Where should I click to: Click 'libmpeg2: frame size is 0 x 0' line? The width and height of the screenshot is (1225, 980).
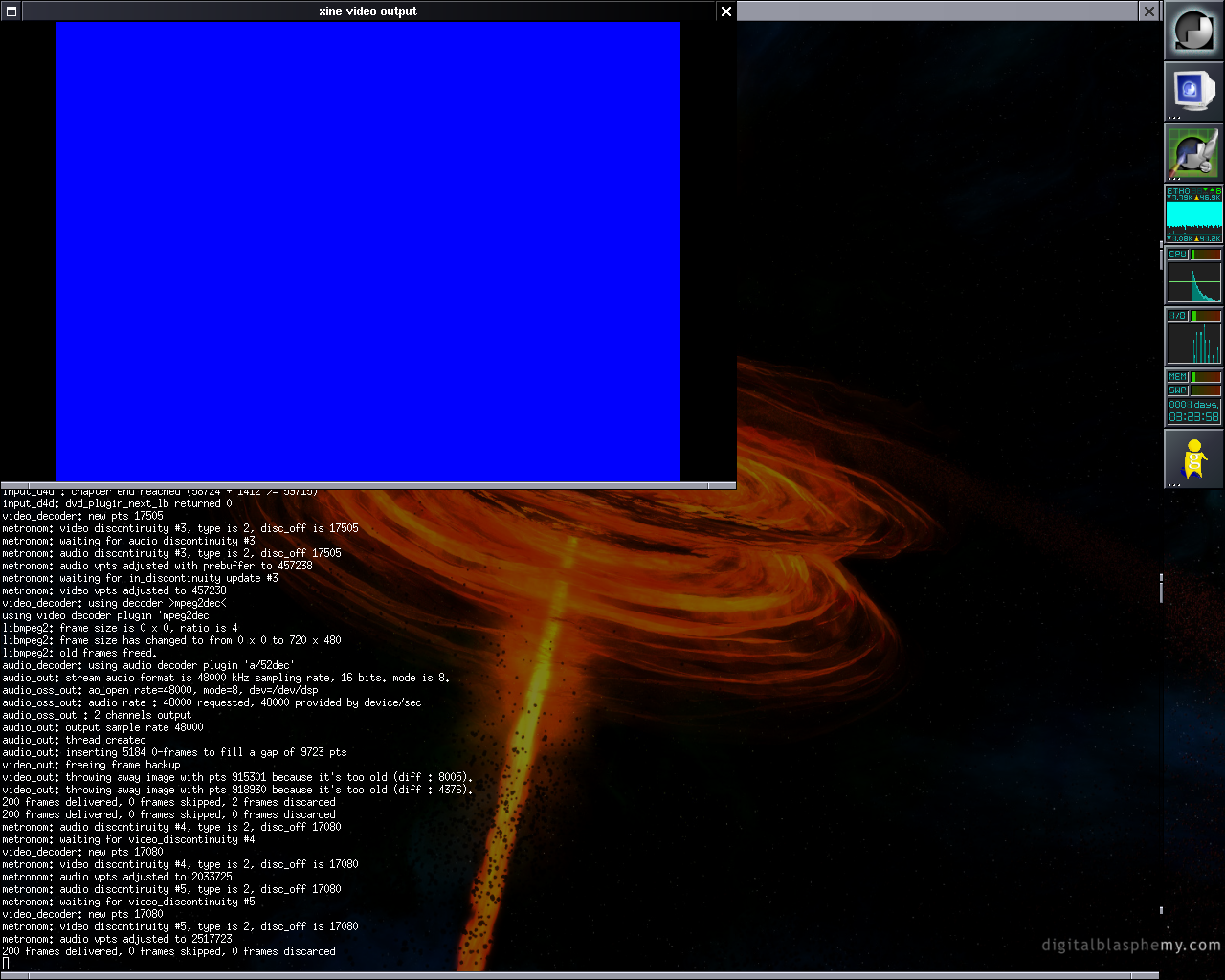point(121,628)
